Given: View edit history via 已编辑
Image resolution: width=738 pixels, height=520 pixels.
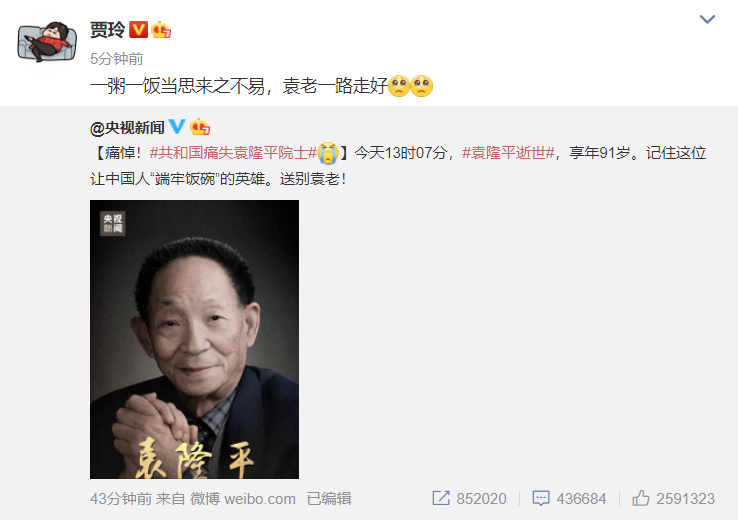Looking at the screenshot, I should tap(329, 499).
